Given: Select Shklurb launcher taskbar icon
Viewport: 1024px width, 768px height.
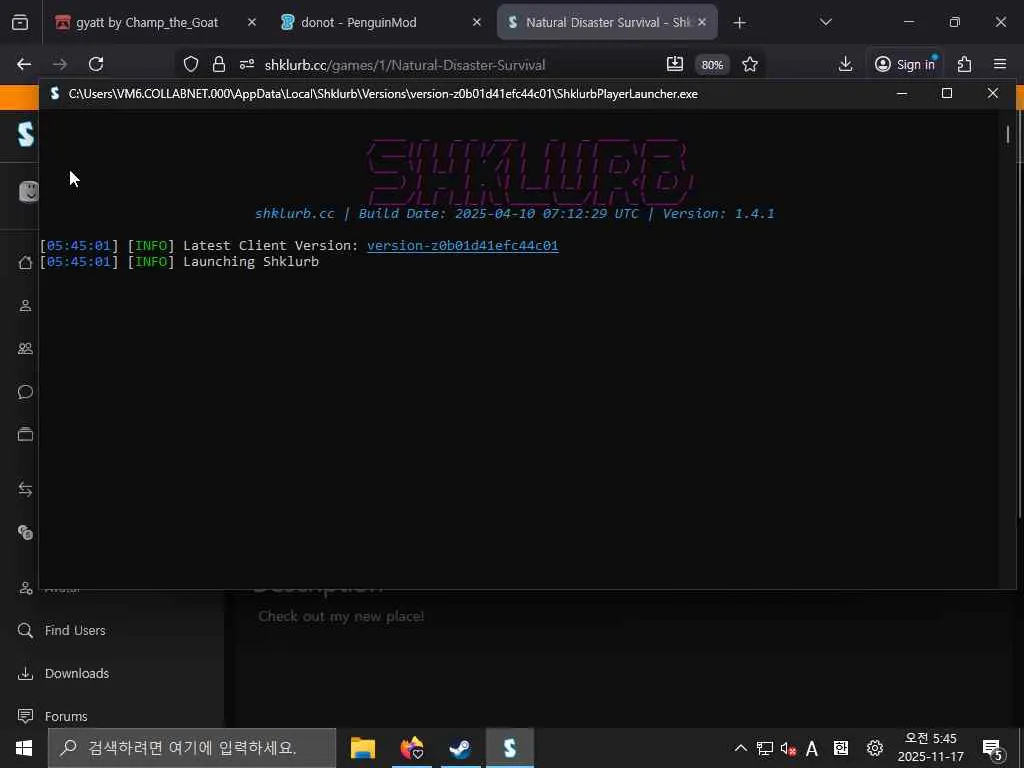Looking at the screenshot, I should 510,748.
